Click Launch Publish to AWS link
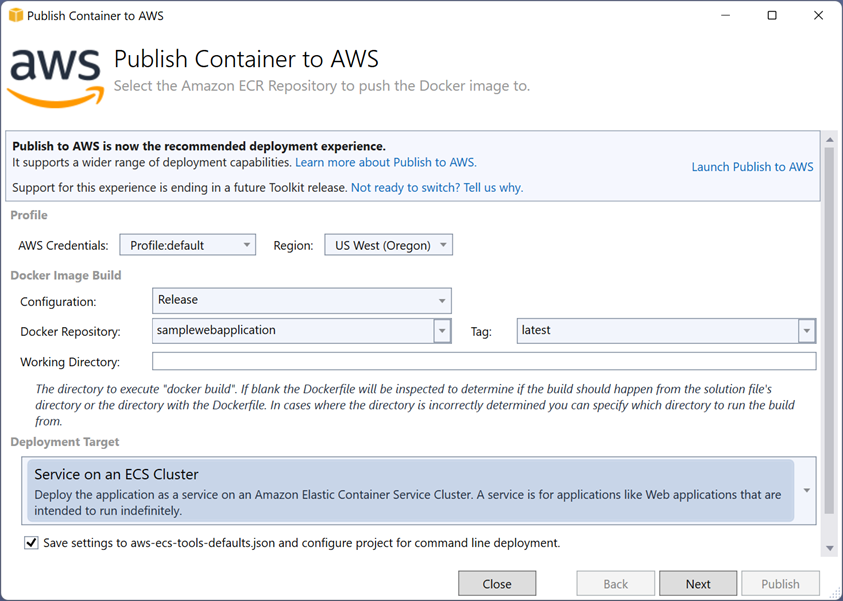This screenshot has width=843, height=601. click(752, 167)
